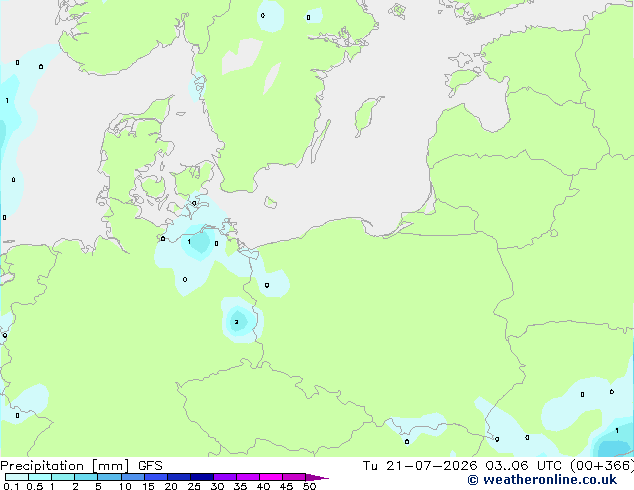Click the above-50 mm arrow tip of legend
Screen dimensions: 634x490
[317, 477]
